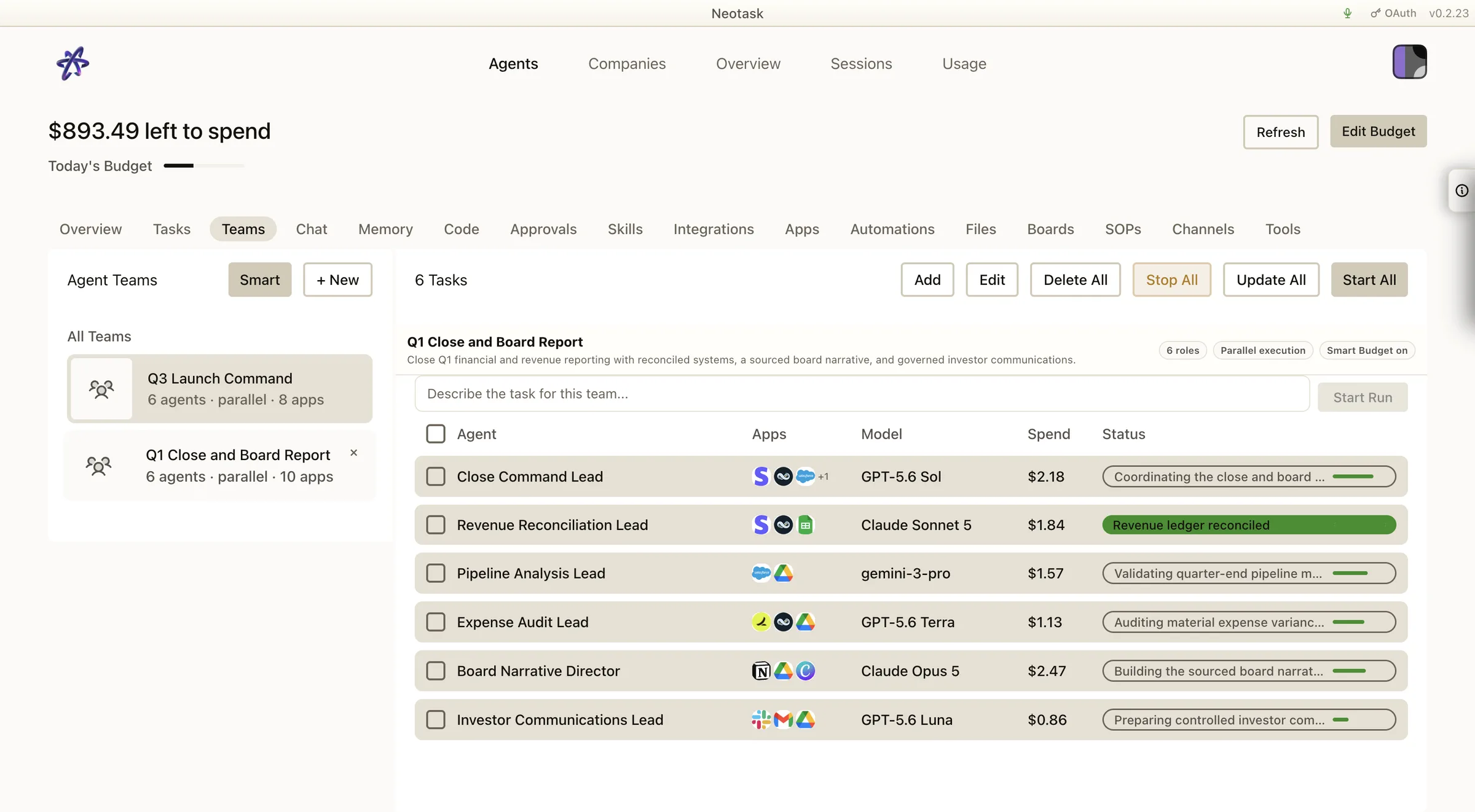Focus the Describe the task for this team field
Screen dimensions: 1475x812
coord(862,394)
